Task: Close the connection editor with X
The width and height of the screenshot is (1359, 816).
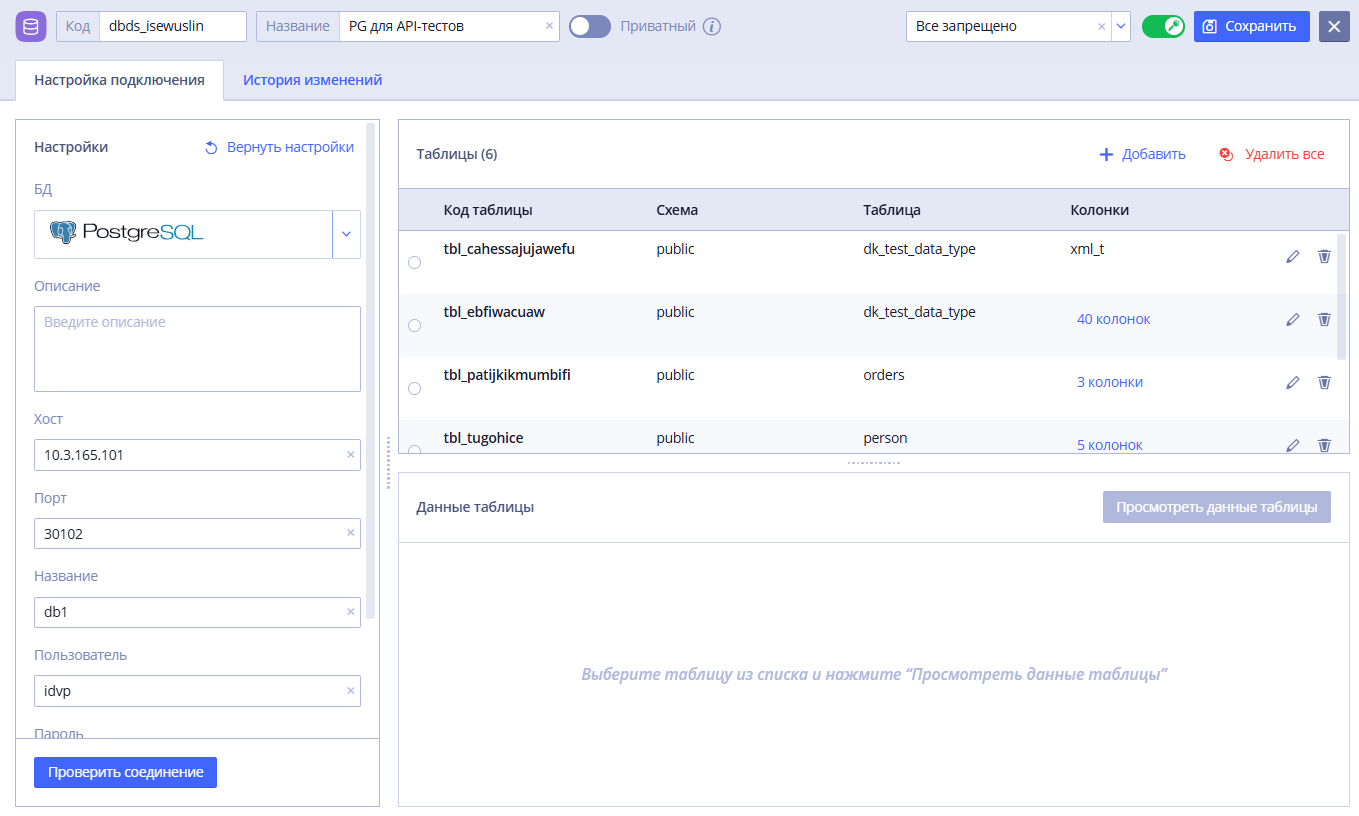Action: click(1334, 27)
